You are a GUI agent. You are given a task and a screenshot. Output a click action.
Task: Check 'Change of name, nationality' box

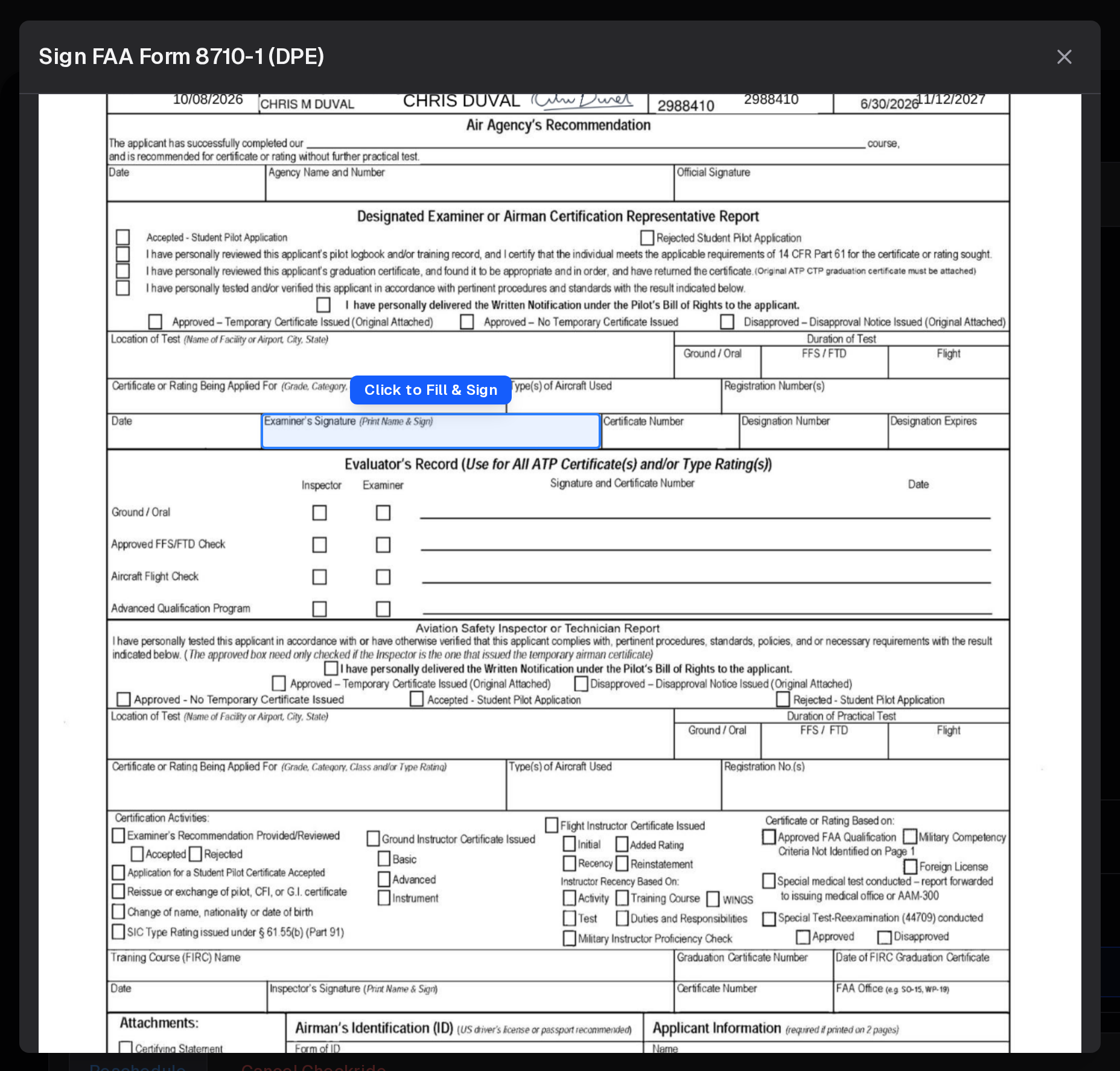point(119,912)
